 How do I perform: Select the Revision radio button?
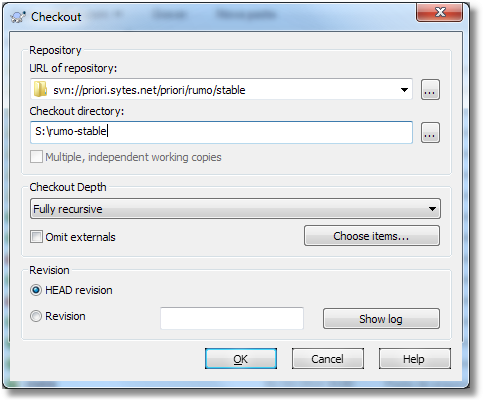(x=36, y=316)
